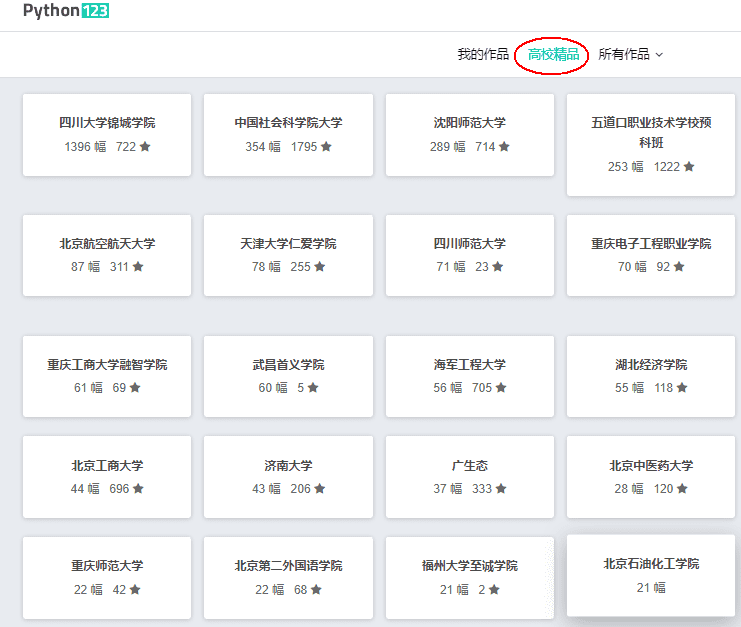
Task: Click the 56 幅 count
Action: tap(448, 388)
